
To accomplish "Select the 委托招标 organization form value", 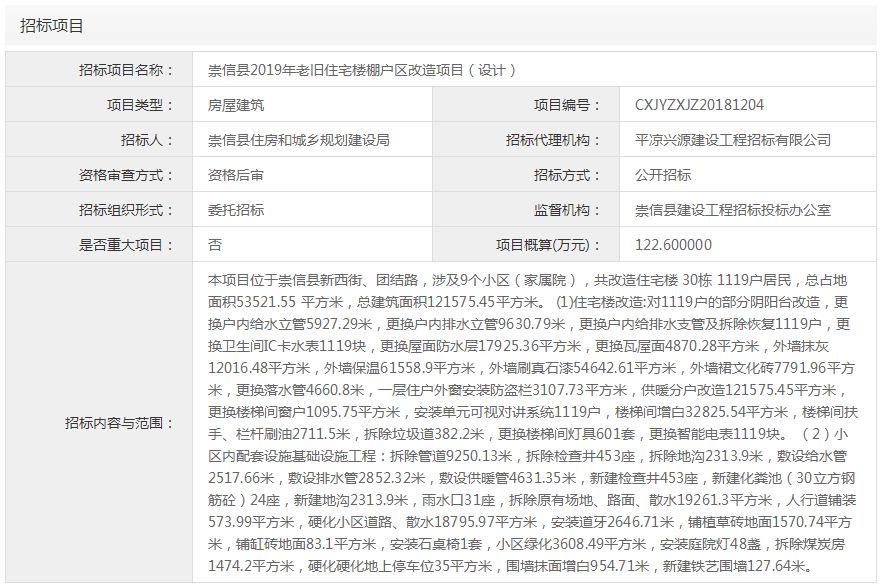I will coord(236,210).
